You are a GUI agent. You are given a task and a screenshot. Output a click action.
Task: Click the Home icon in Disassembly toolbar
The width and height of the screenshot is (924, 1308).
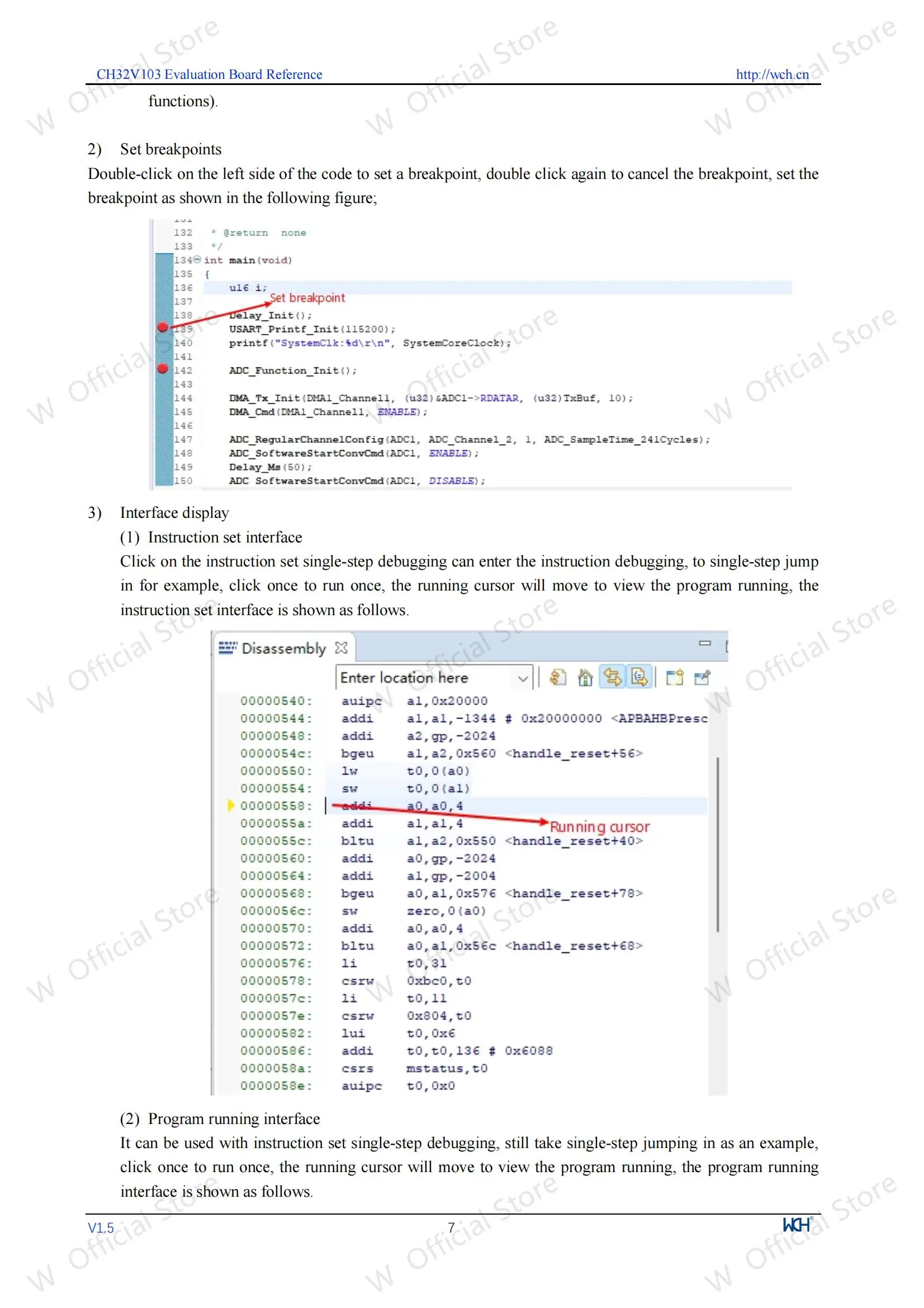(x=585, y=677)
